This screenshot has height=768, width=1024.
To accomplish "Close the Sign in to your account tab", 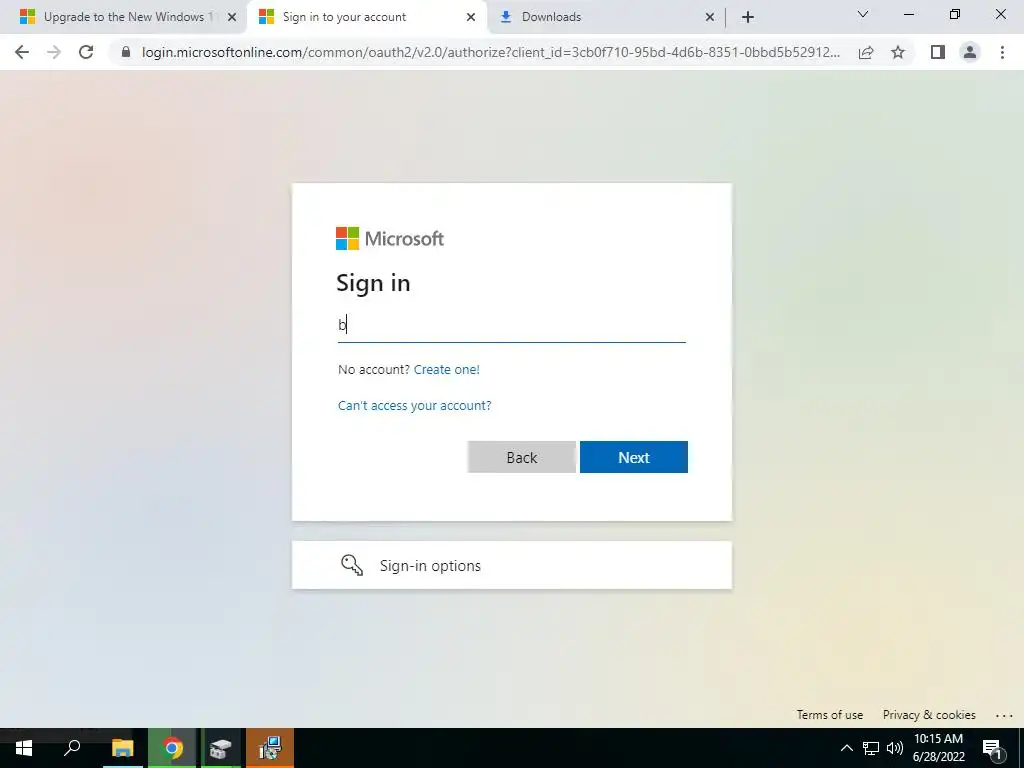I will [471, 17].
